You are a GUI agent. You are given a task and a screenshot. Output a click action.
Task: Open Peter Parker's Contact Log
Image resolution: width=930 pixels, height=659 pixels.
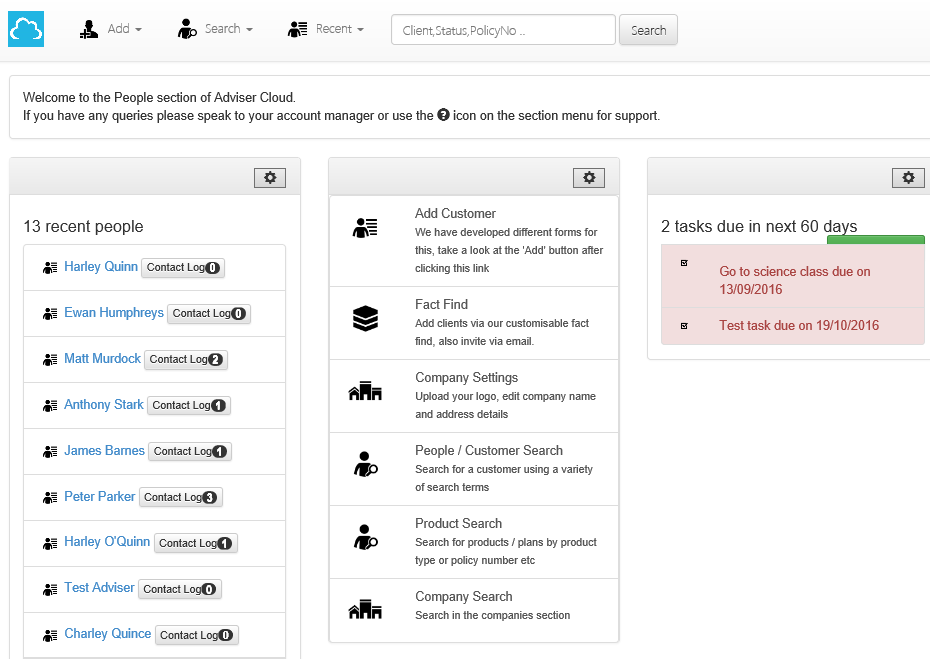coord(180,497)
